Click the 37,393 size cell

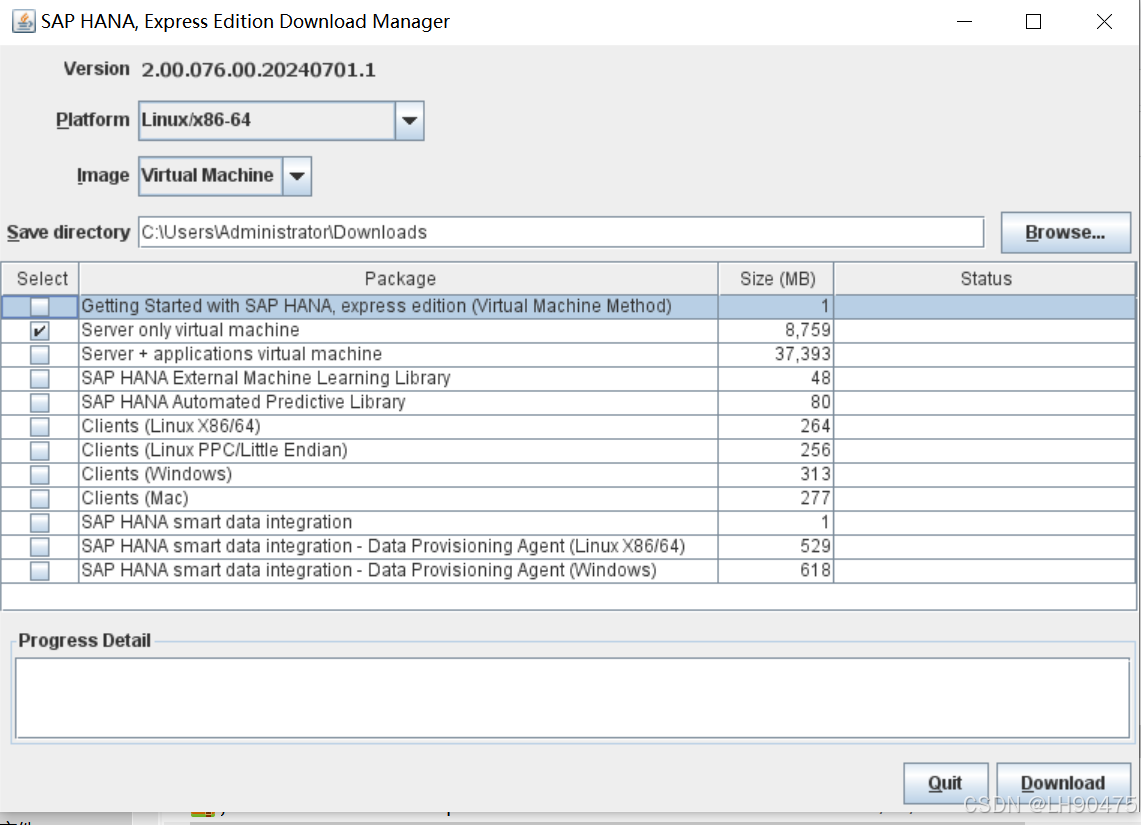click(776, 355)
